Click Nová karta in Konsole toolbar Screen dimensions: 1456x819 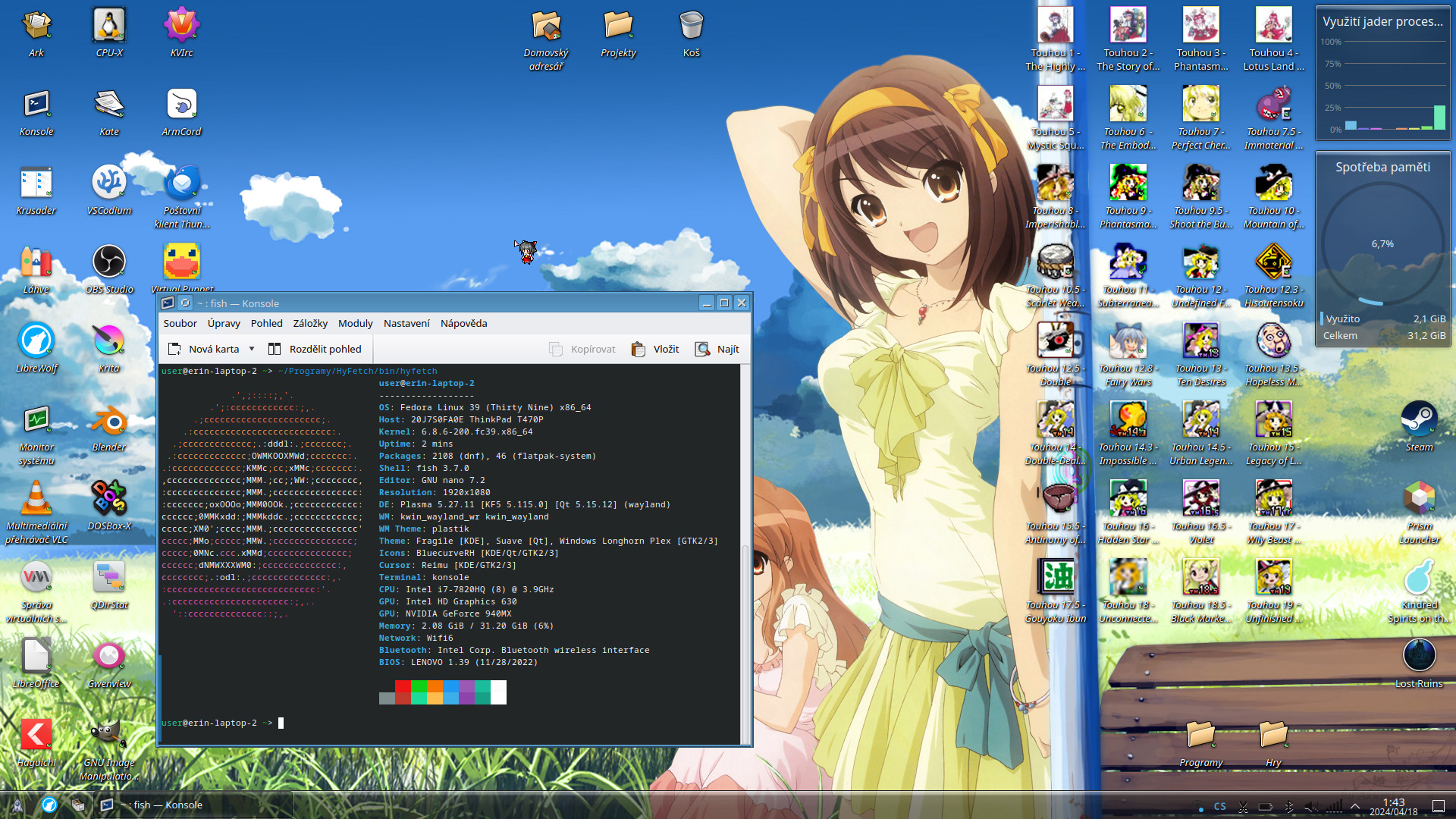coord(203,349)
